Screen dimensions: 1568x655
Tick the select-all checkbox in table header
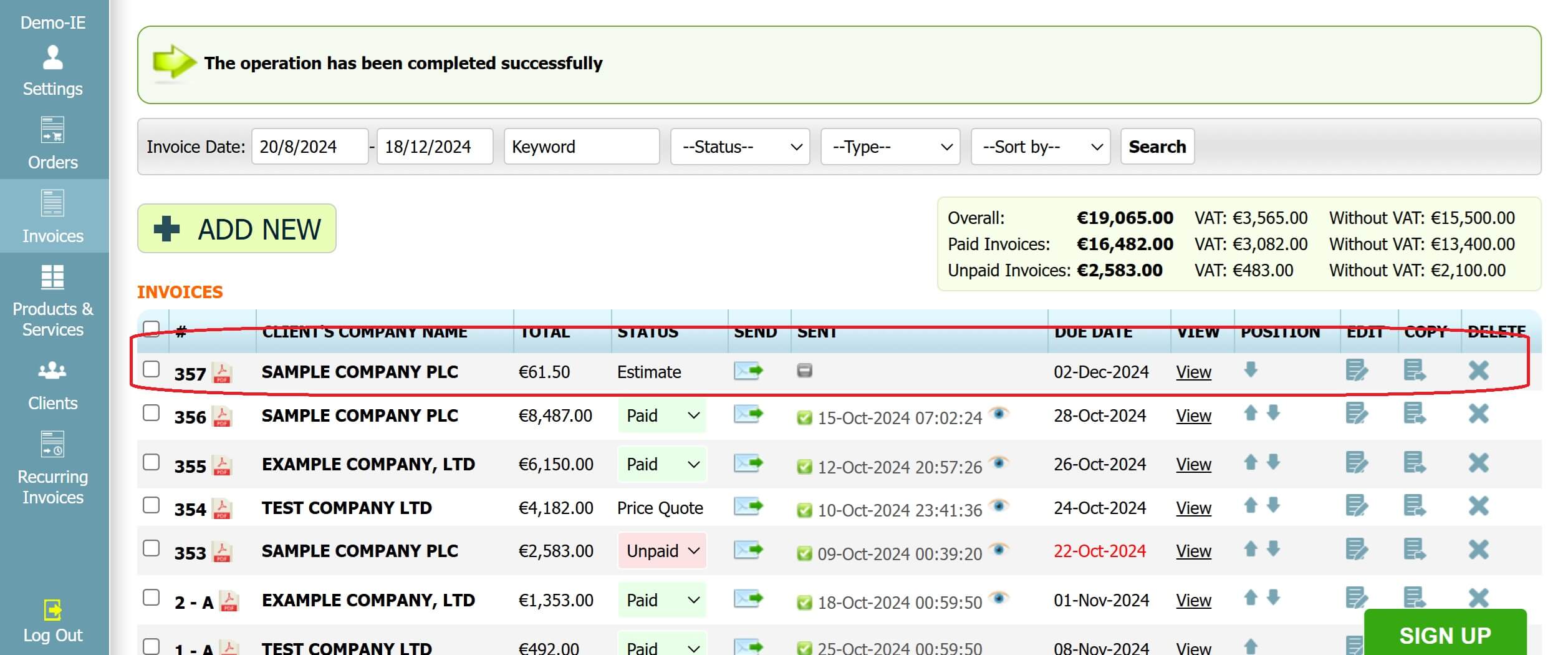151,328
